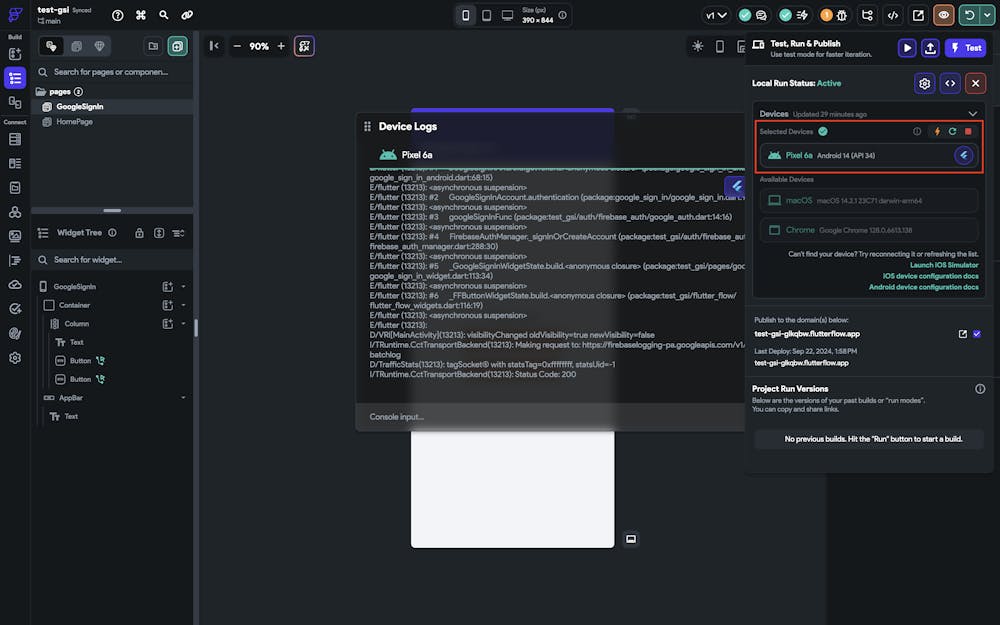Expand the AppBar options dropdown arrow

(x=183, y=397)
